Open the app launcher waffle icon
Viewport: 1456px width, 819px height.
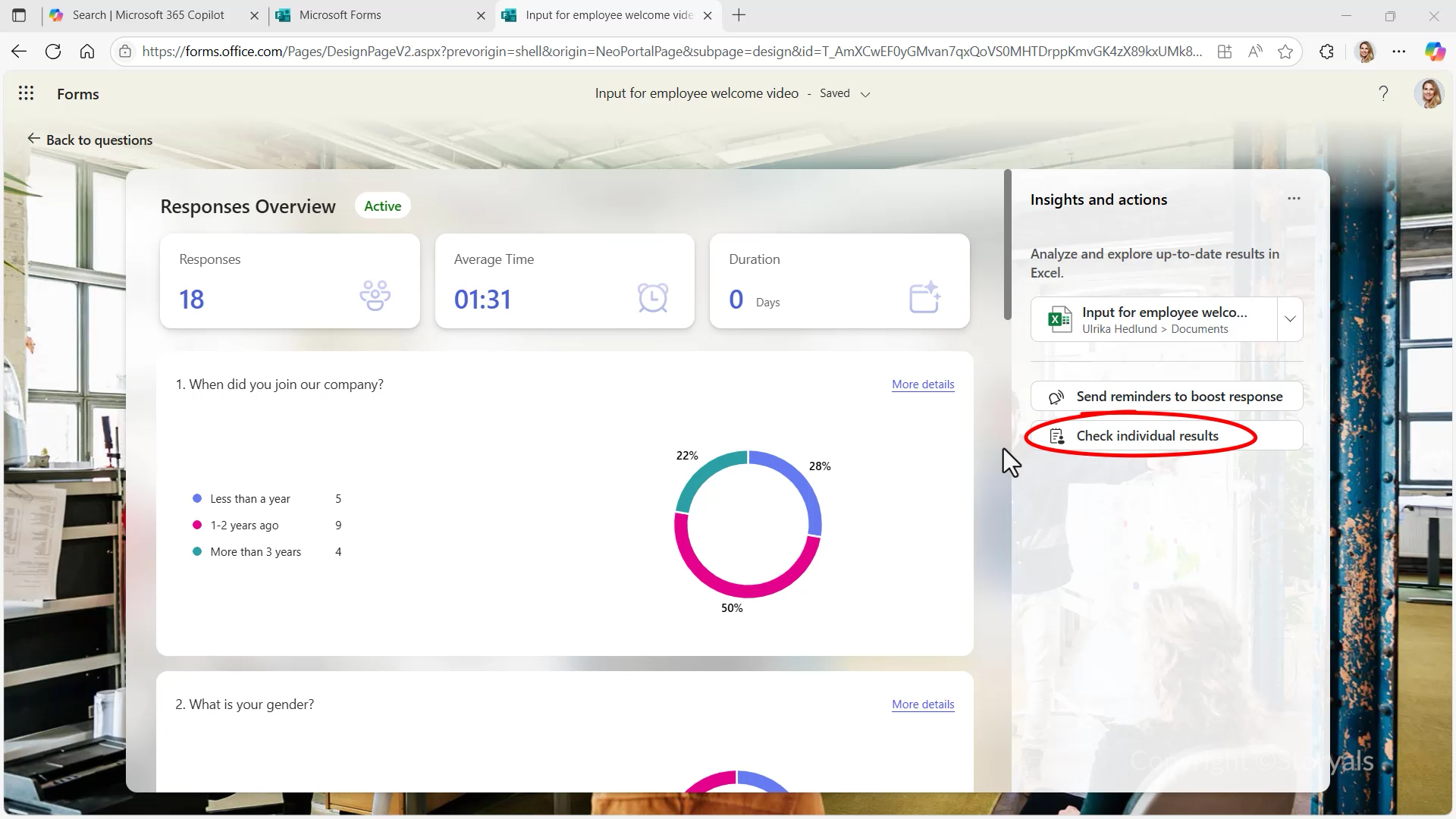(26, 93)
